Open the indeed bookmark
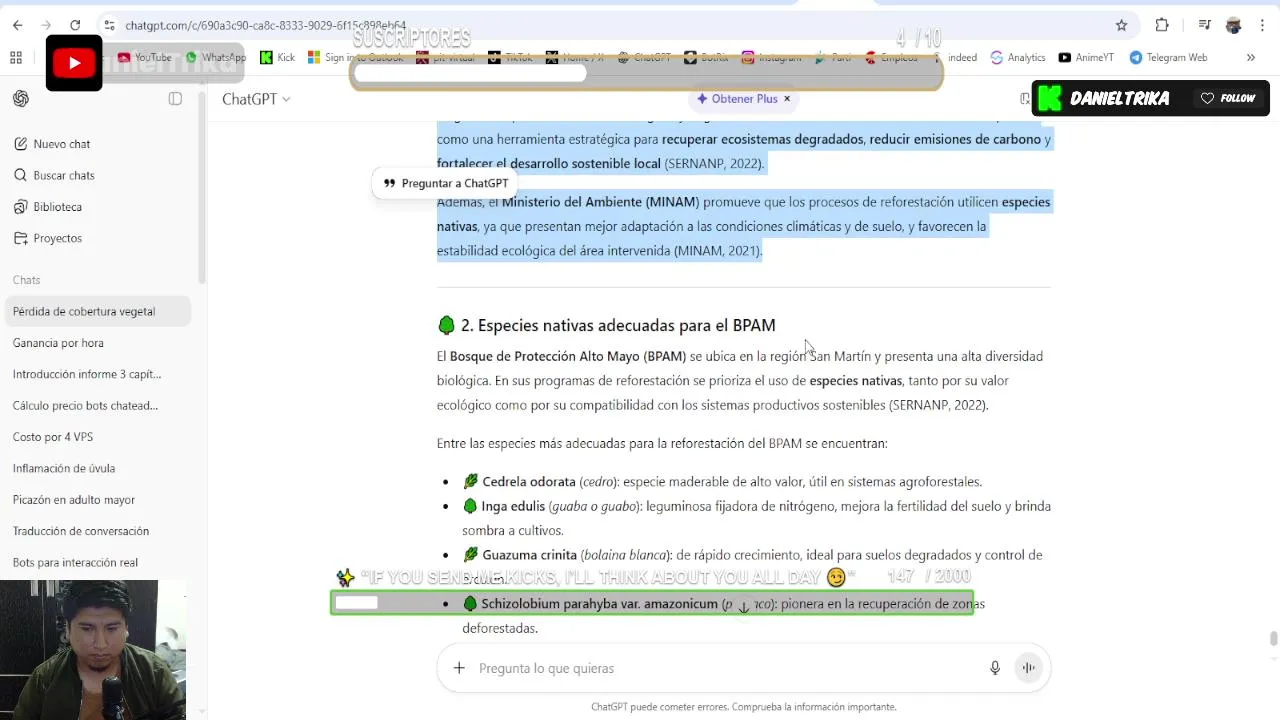1280x720 pixels. [x=962, y=57]
